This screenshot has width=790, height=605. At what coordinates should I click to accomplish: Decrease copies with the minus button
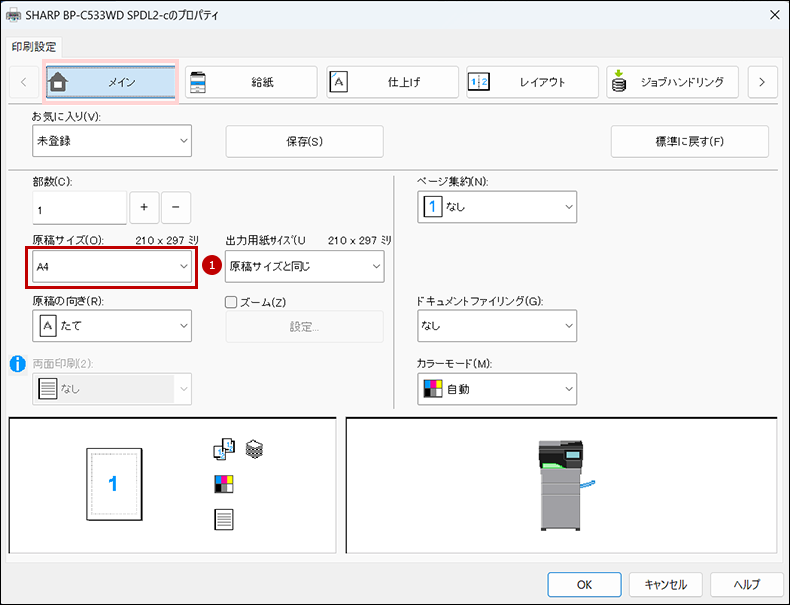pyautogui.click(x=176, y=207)
